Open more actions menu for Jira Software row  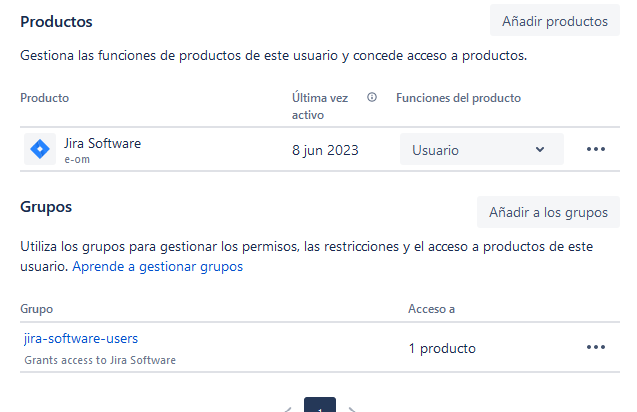coord(596,149)
